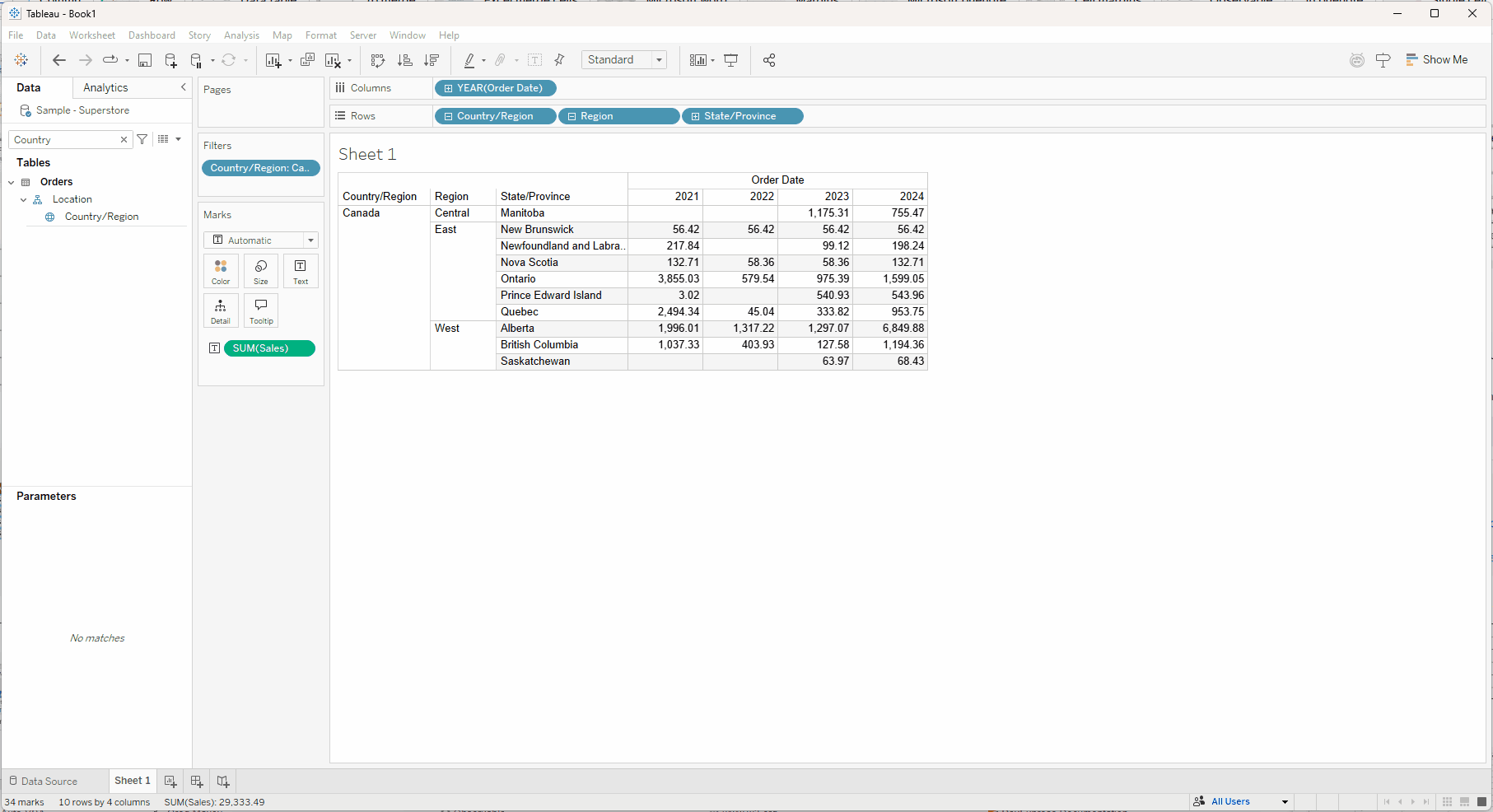The height and width of the screenshot is (812, 1493).
Task: Open the Analysis menu
Action: tap(241, 35)
